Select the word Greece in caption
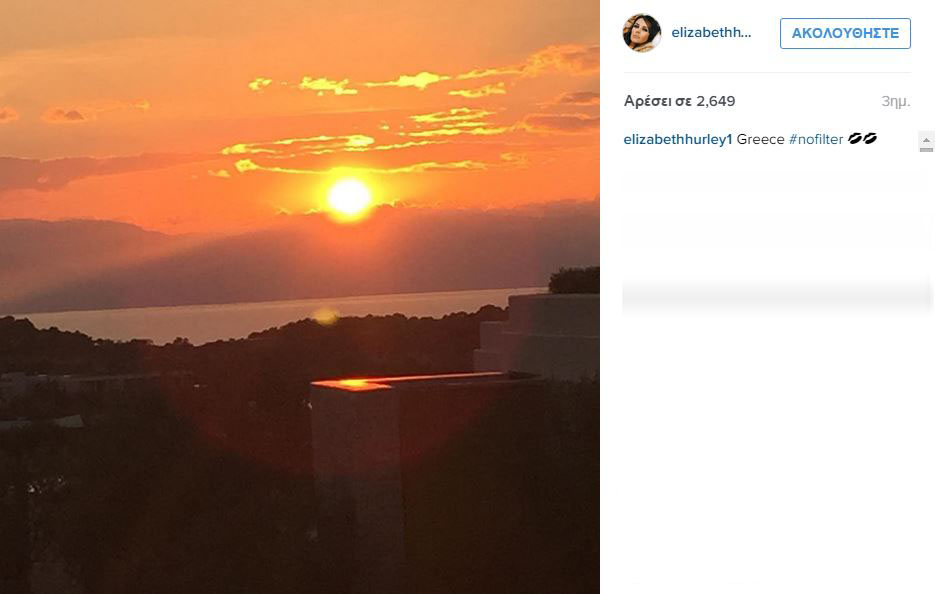Viewport: 935px width, 594px height. tap(760, 140)
